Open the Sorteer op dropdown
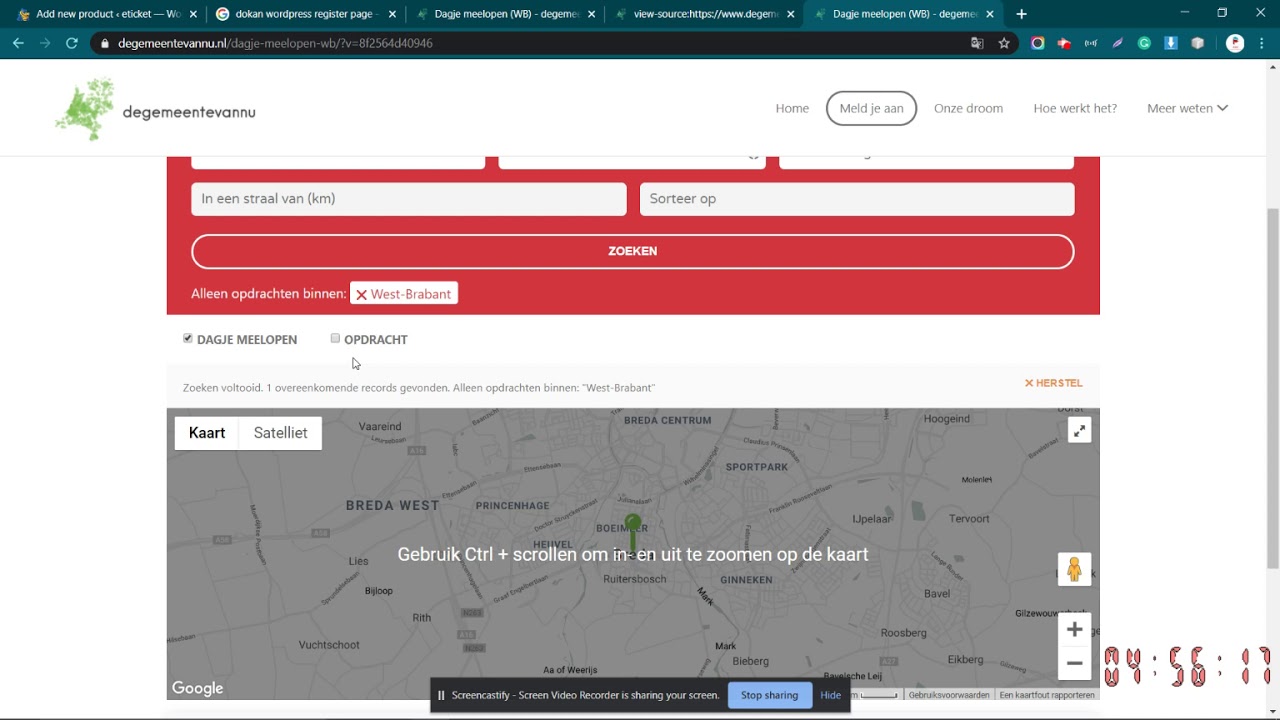 point(857,198)
